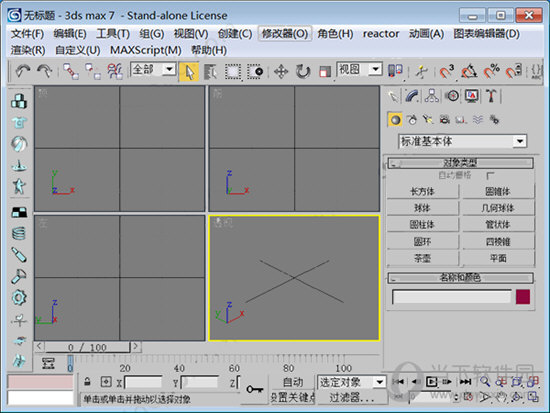Open the 修改器(O) menu

pyautogui.click(x=285, y=34)
